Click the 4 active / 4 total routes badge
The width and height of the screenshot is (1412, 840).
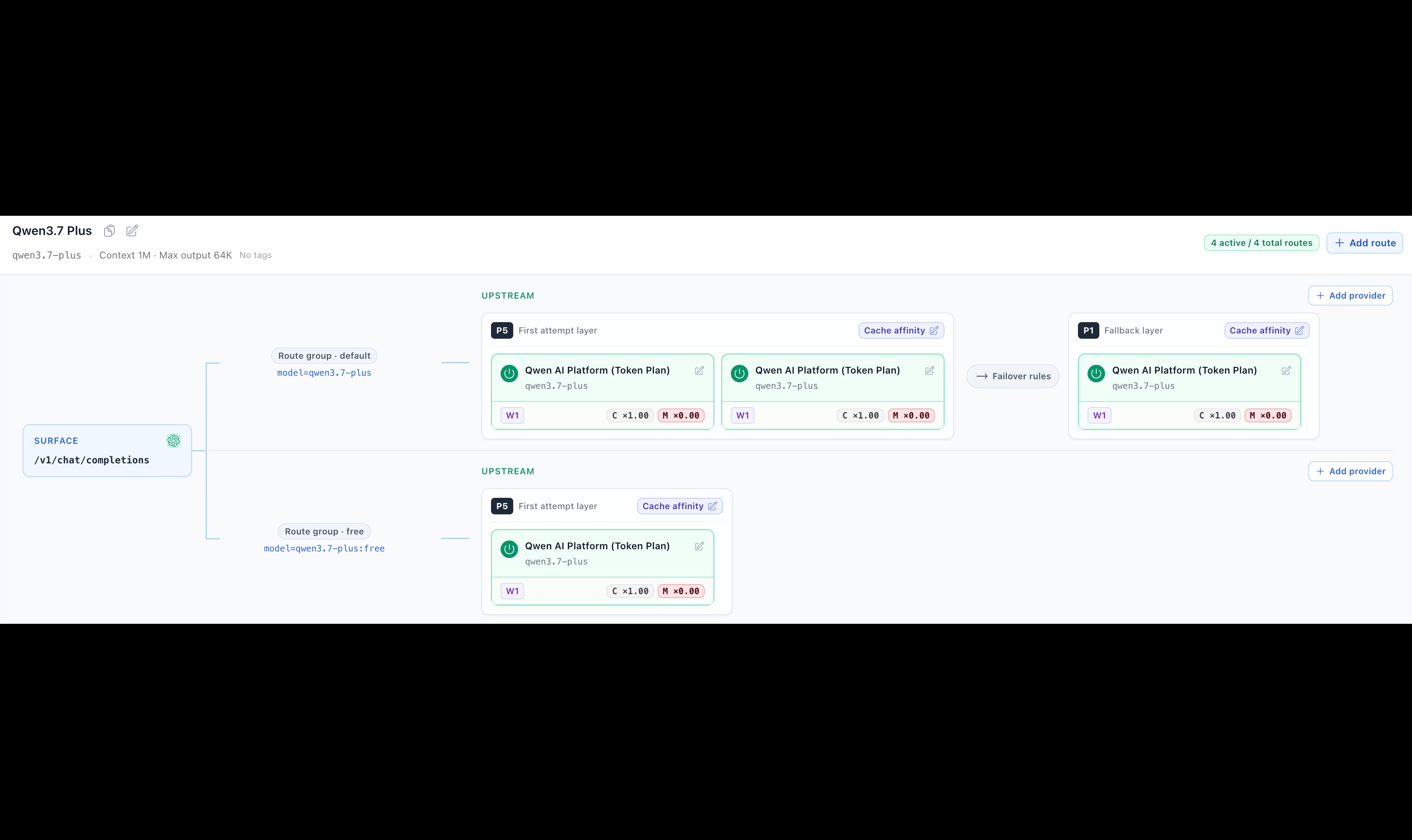tap(1262, 243)
